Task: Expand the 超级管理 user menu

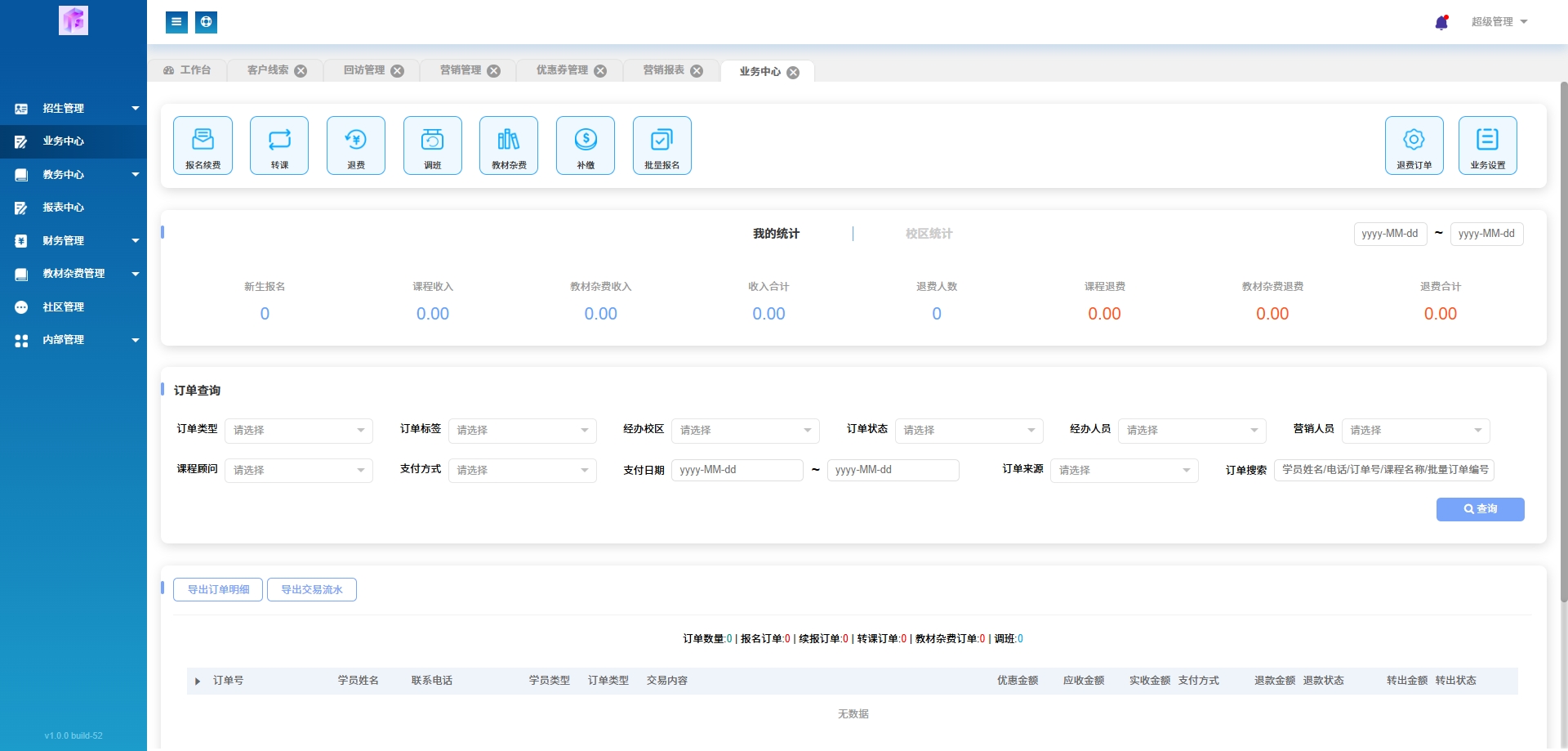Action: click(x=1499, y=22)
